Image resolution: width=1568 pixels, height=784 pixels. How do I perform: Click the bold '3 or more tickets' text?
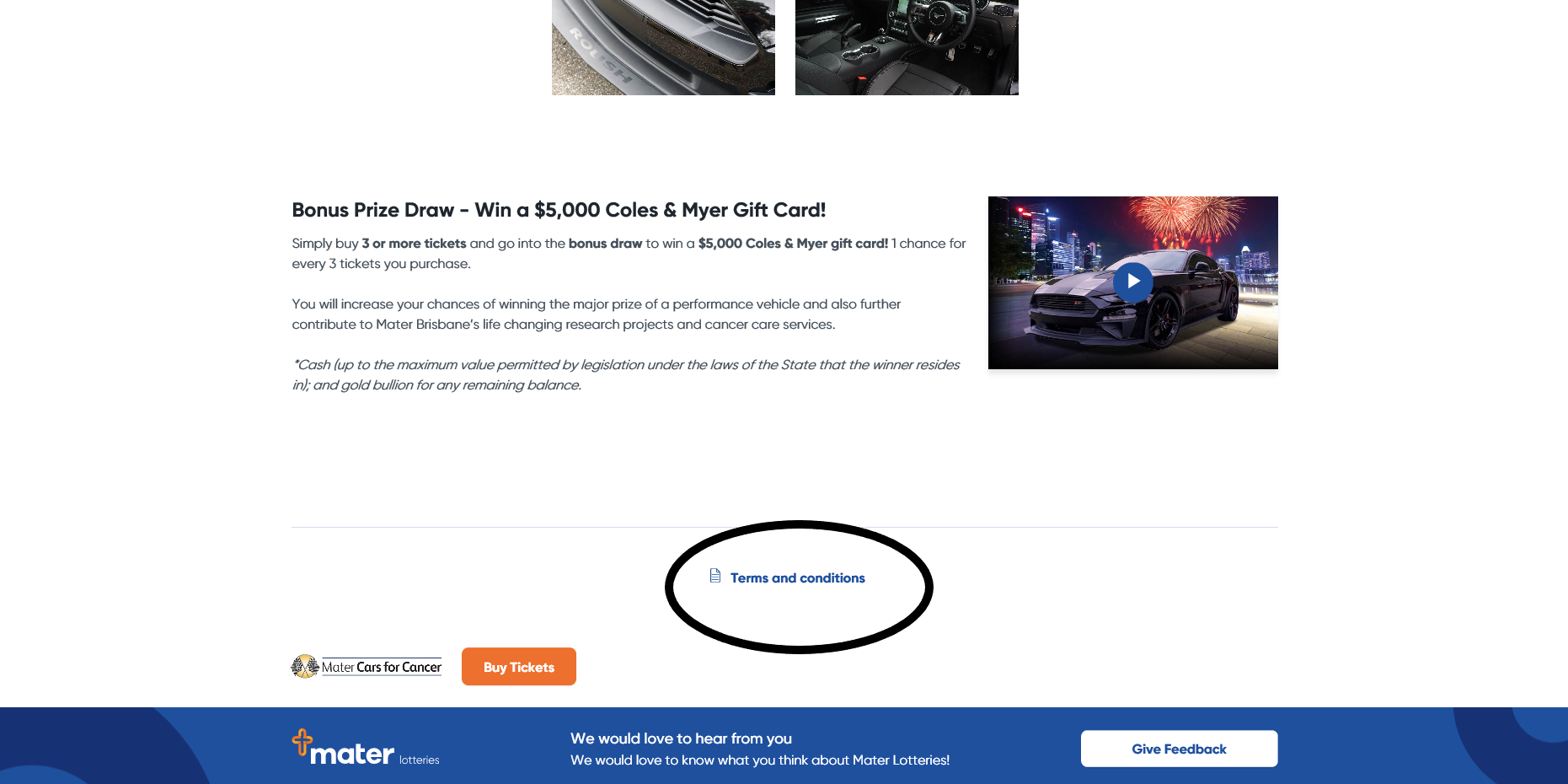pyautogui.click(x=414, y=244)
